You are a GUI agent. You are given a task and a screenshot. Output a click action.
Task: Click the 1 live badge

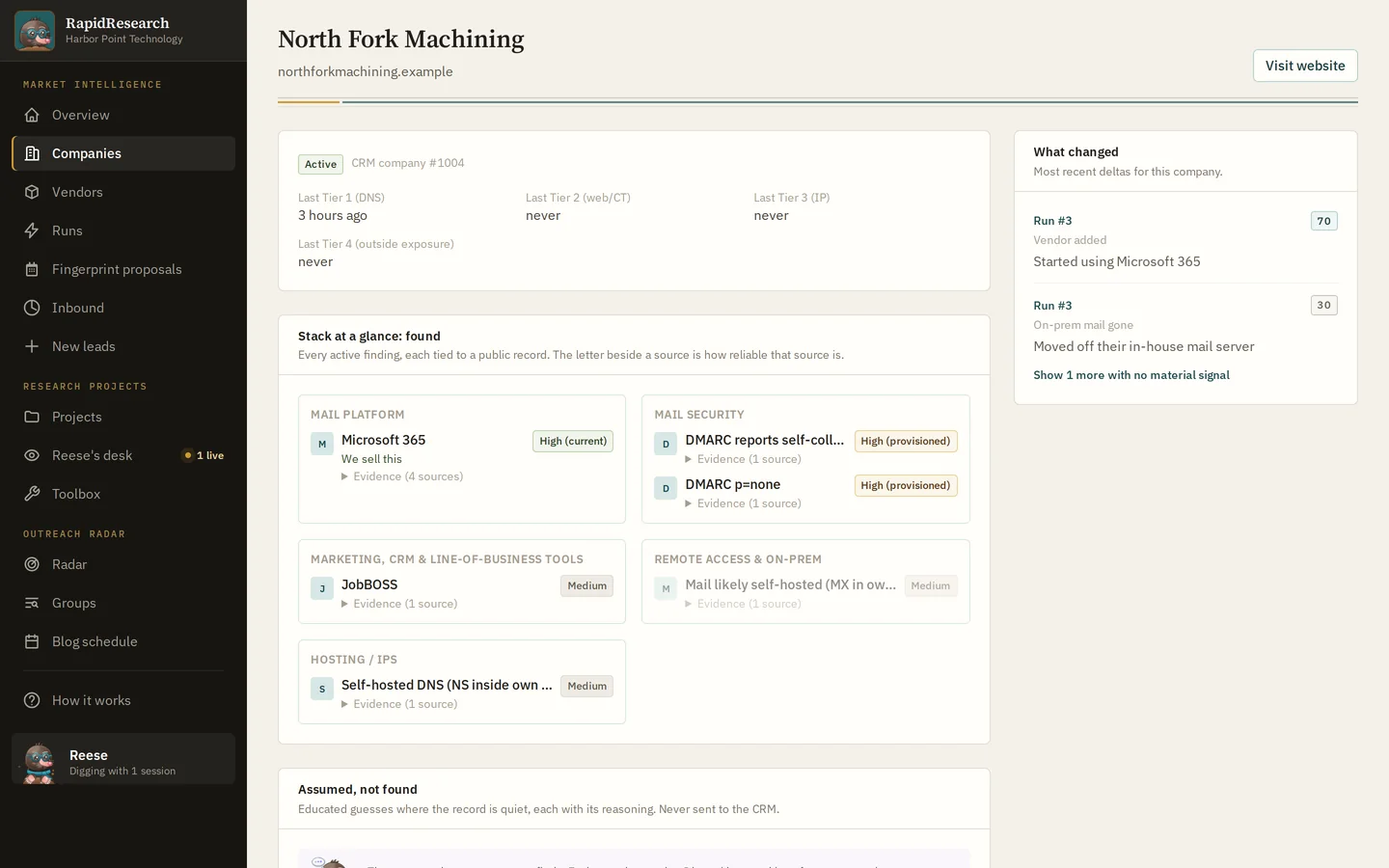click(x=204, y=455)
